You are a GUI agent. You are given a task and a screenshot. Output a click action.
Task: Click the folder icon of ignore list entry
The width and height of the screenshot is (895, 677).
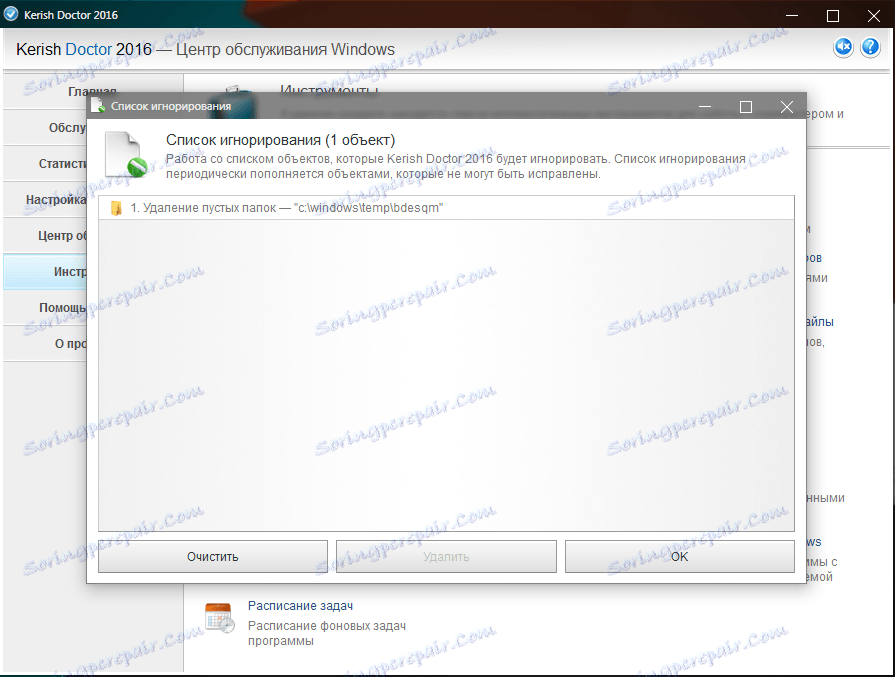point(116,208)
